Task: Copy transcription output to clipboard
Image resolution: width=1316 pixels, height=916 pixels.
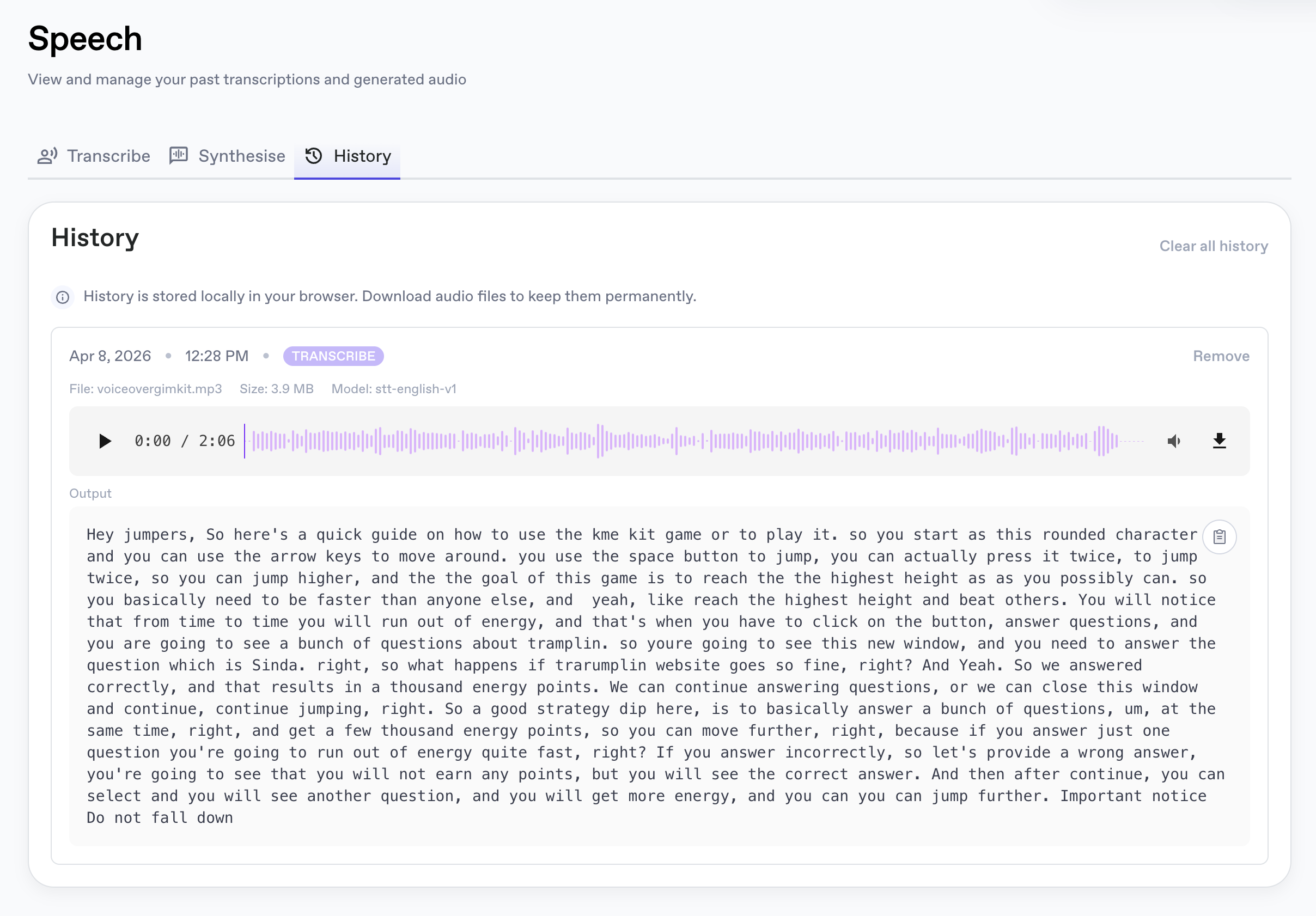Action: pos(1219,536)
